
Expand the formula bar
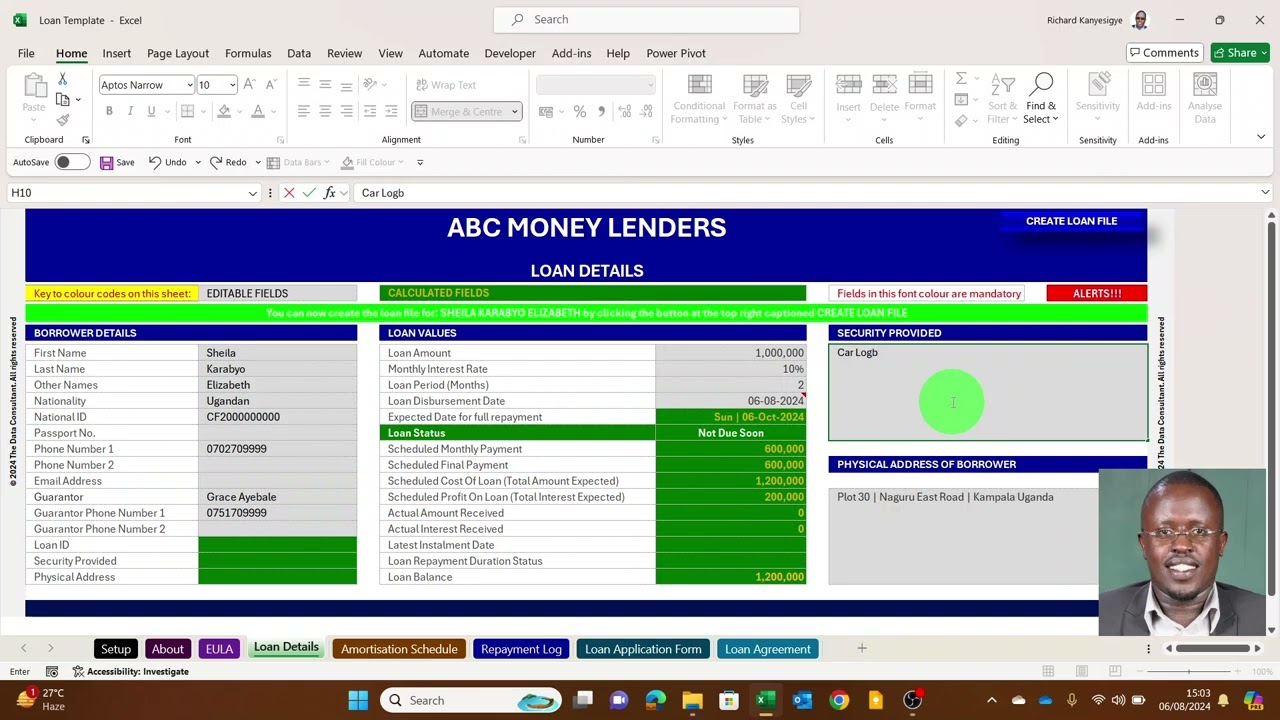pos(1265,193)
